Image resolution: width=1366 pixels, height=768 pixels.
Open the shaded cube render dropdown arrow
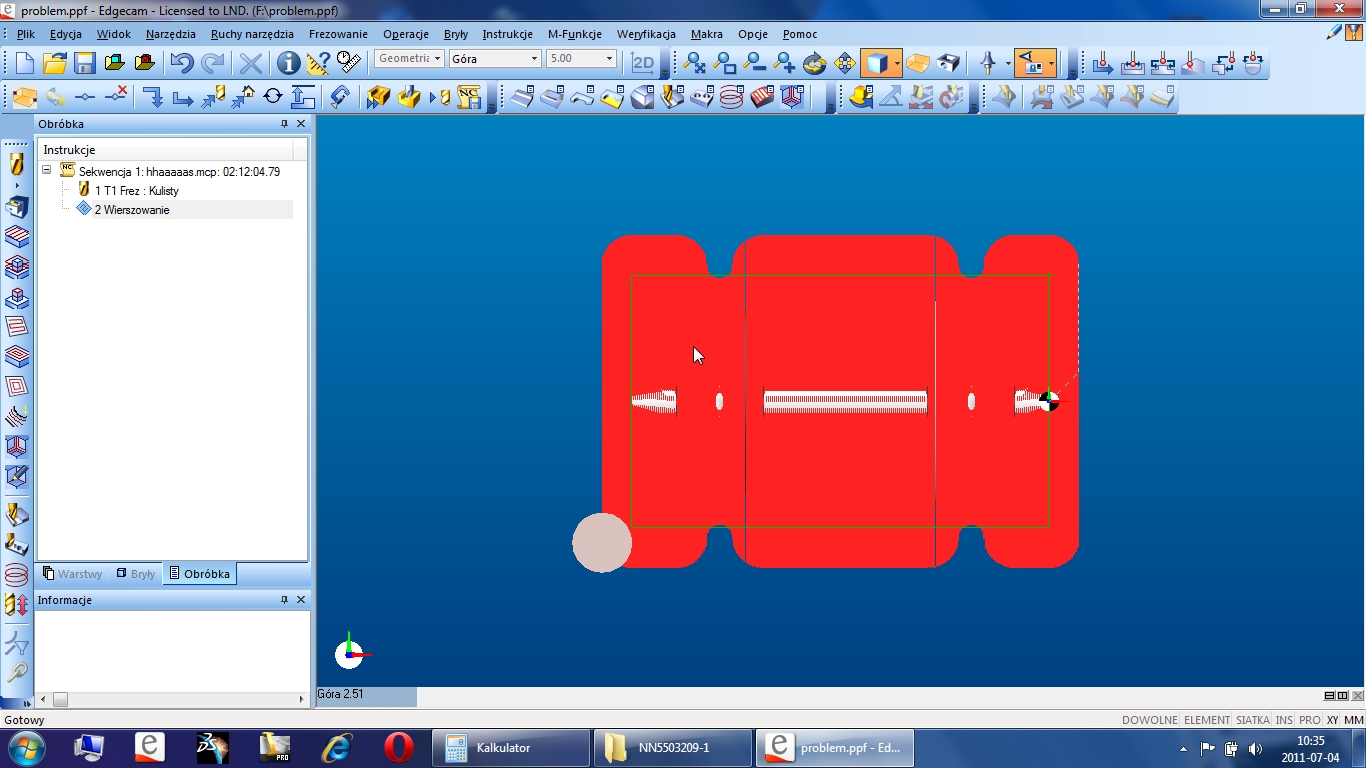pos(897,63)
